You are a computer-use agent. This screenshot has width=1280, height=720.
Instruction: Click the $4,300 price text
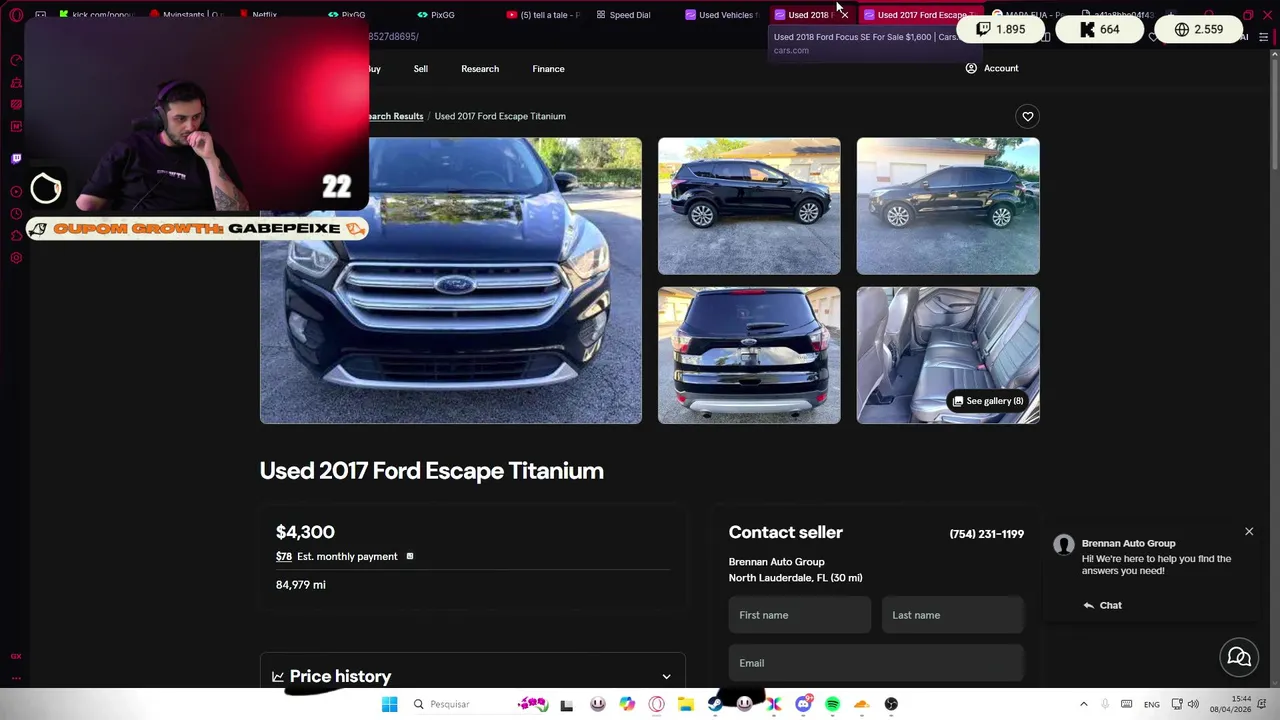[305, 532]
